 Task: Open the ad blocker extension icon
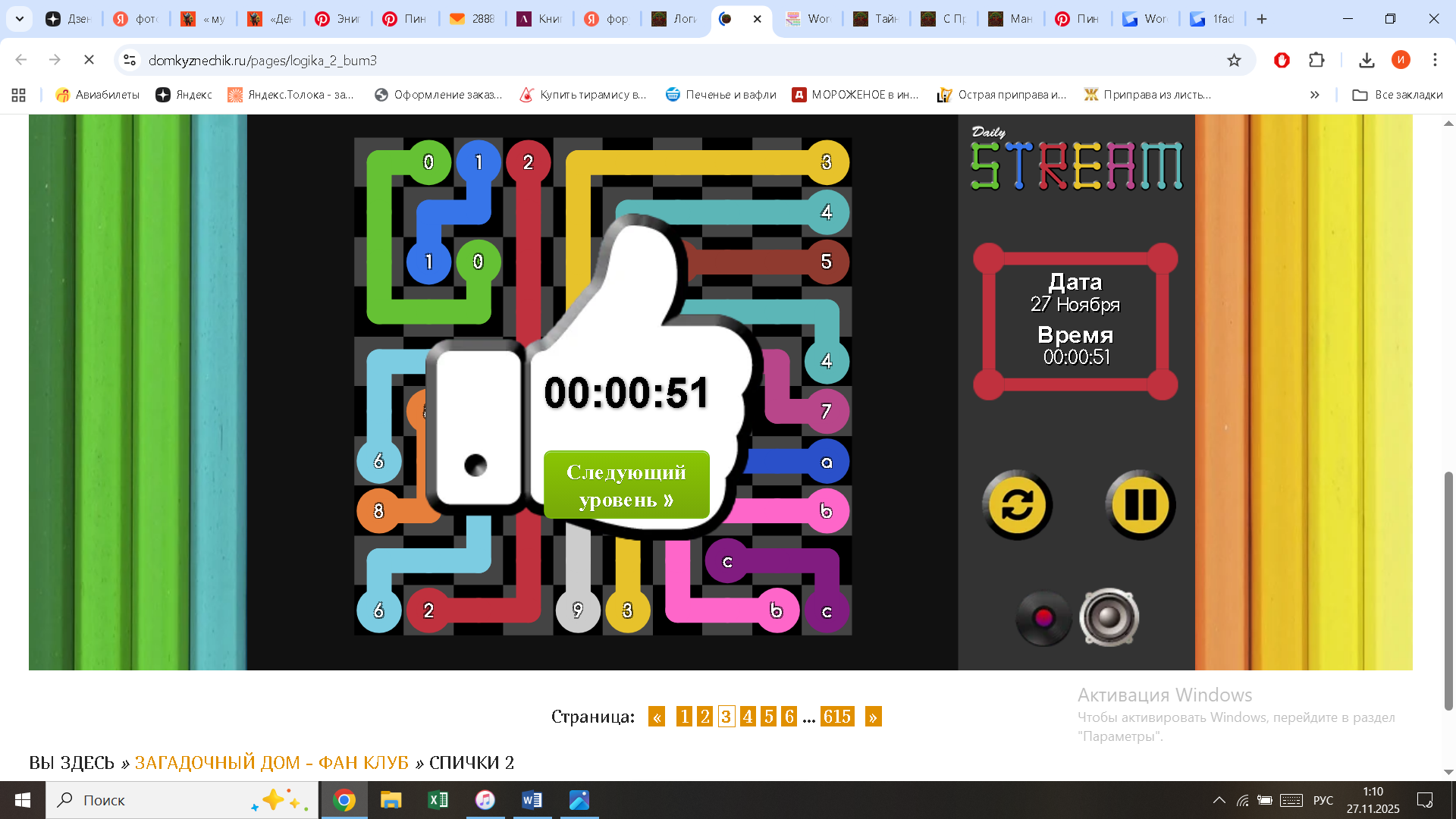tap(1282, 60)
